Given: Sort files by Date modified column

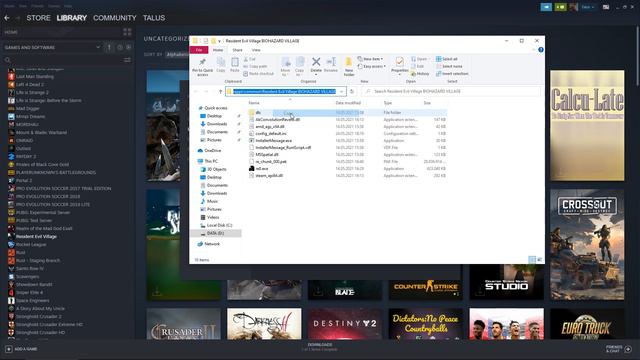Looking at the screenshot, I should [348, 103].
